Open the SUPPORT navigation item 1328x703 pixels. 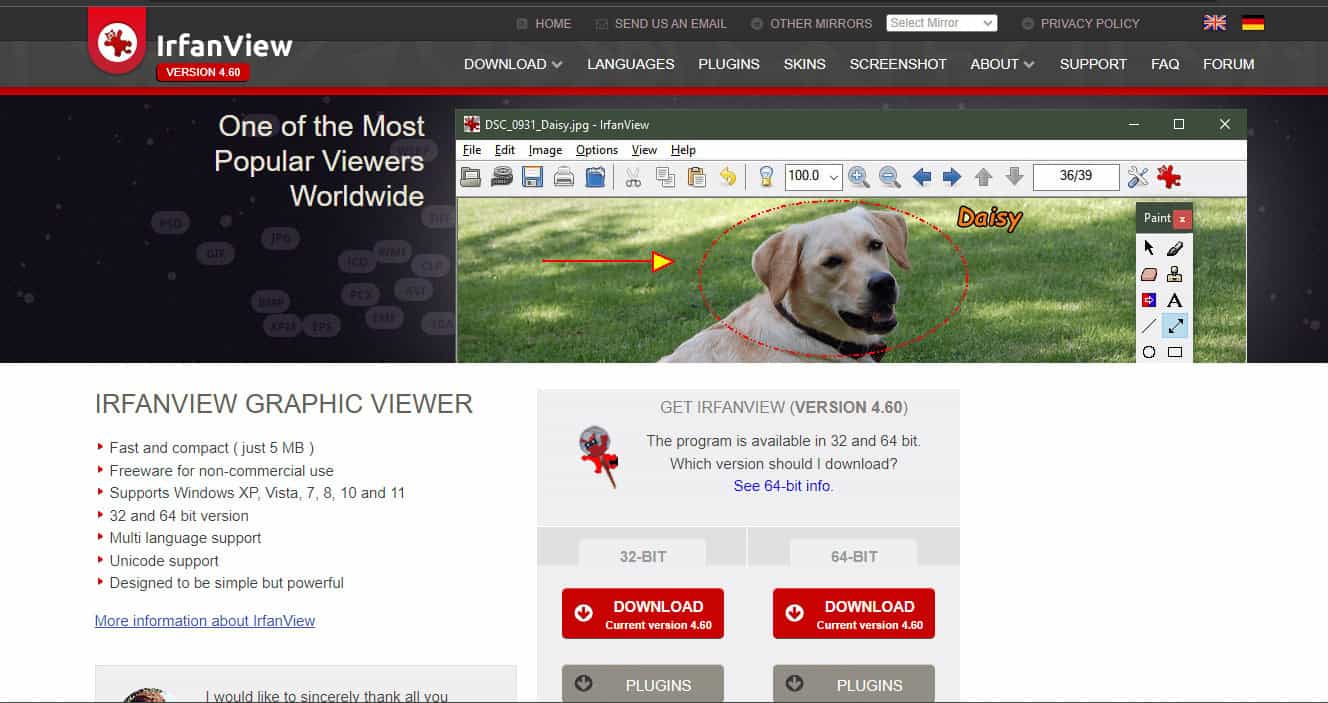tap(1093, 64)
